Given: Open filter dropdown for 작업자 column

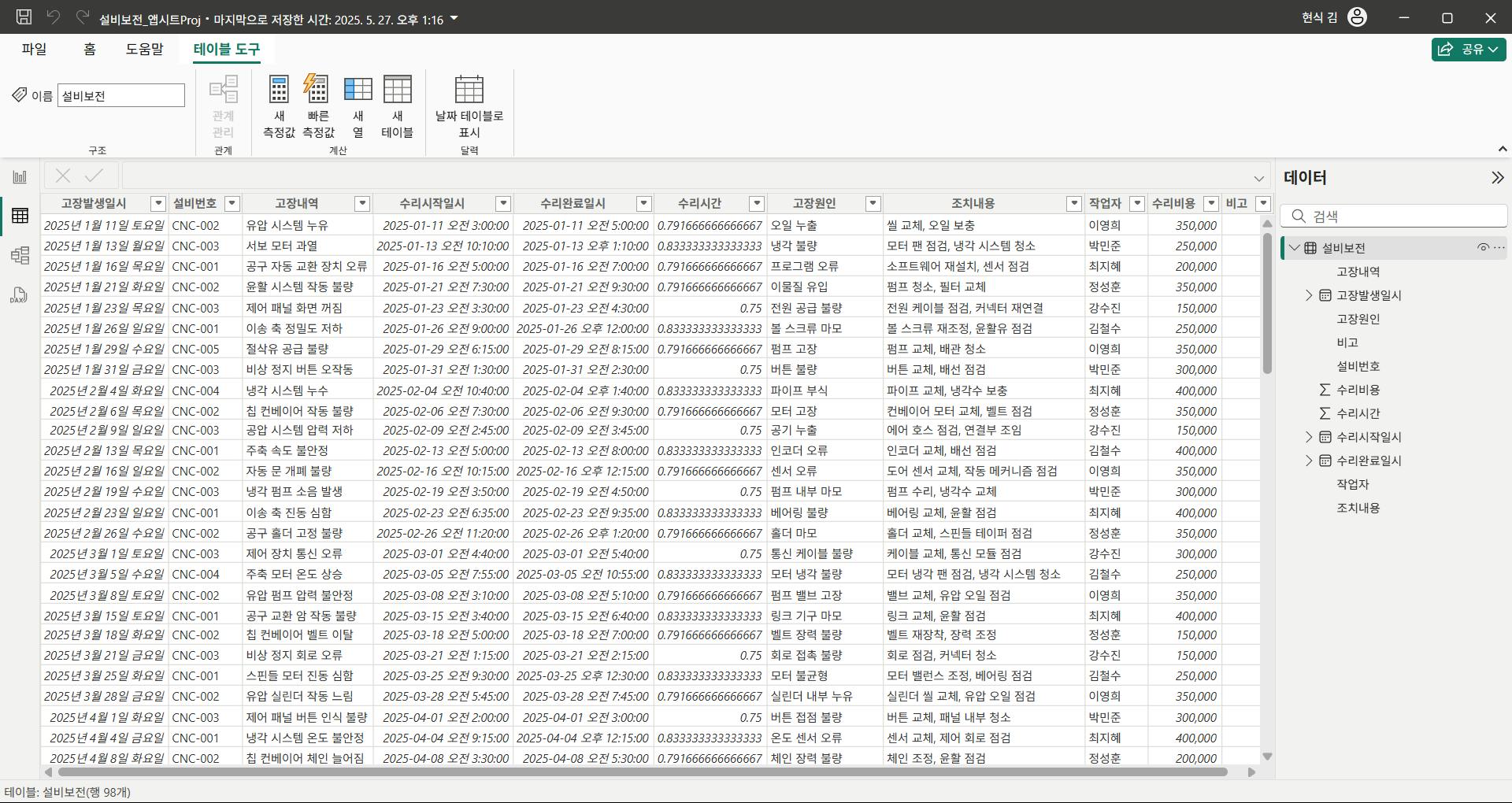Looking at the screenshot, I should click(x=1136, y=204).
